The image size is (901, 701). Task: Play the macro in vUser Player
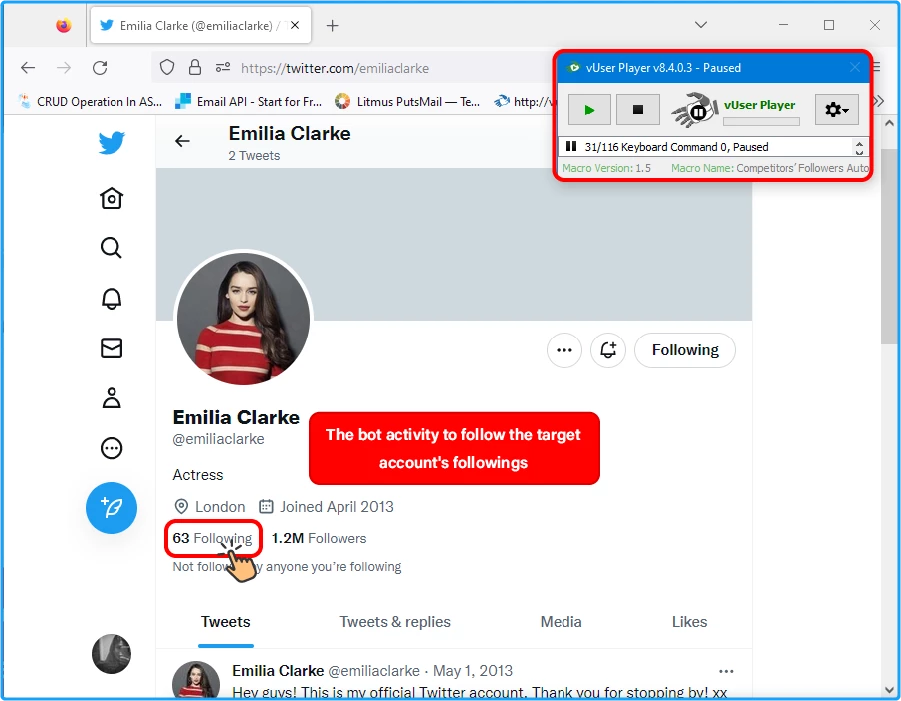589,110
